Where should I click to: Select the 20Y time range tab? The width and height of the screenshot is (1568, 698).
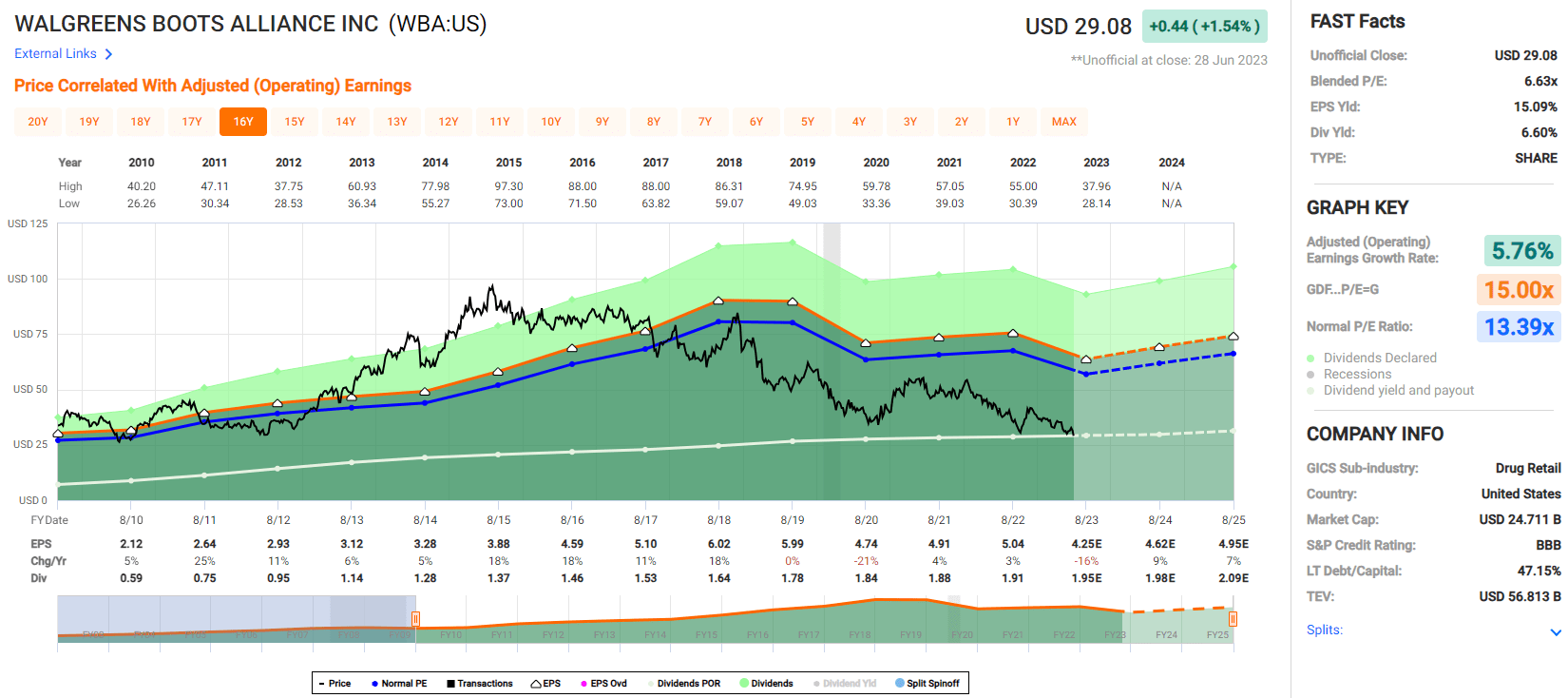pos(38,122)
